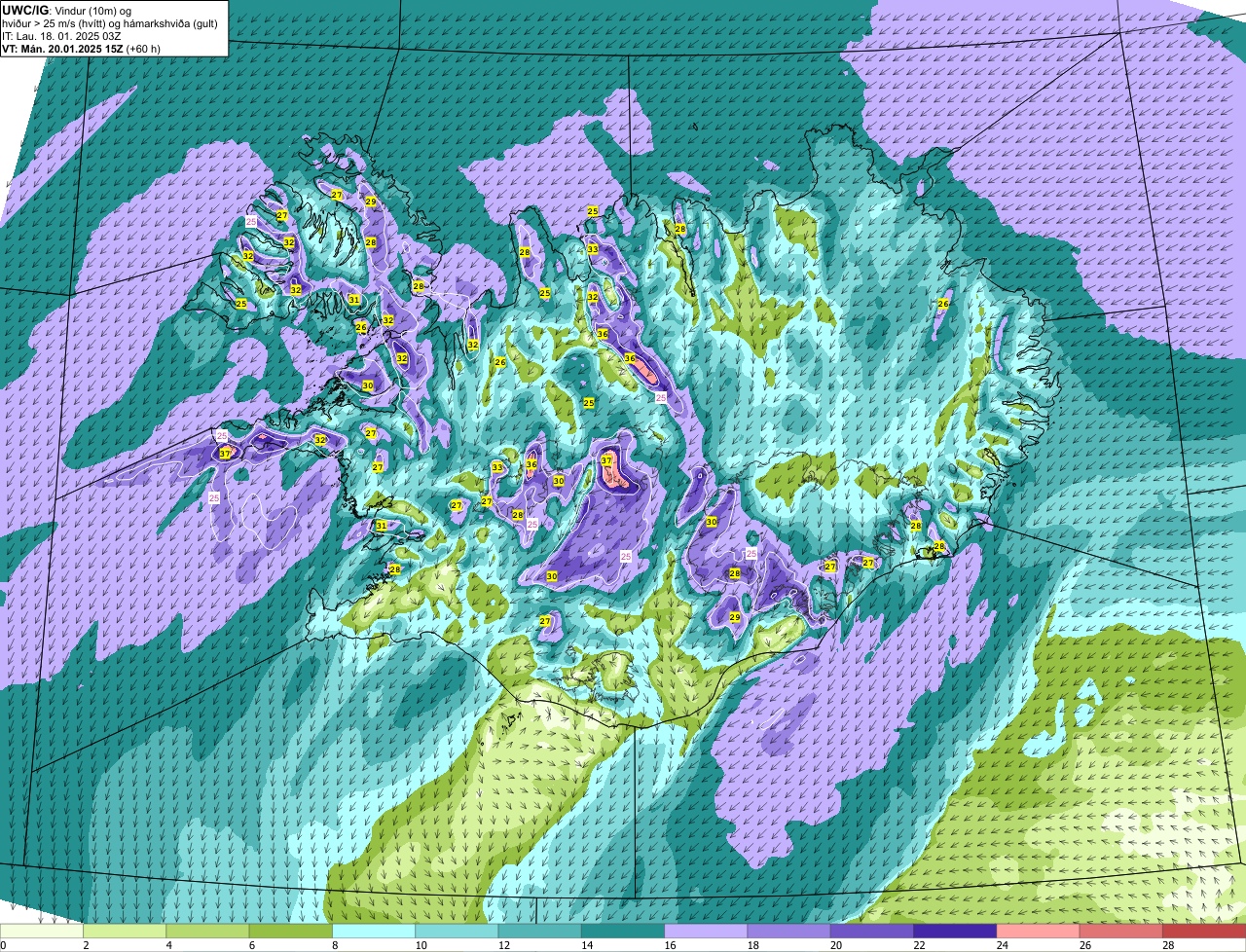Click the 8–10 m/s pale cyan legend swatch
This screenshot has width=1246, height=952.
coord(374,932)
